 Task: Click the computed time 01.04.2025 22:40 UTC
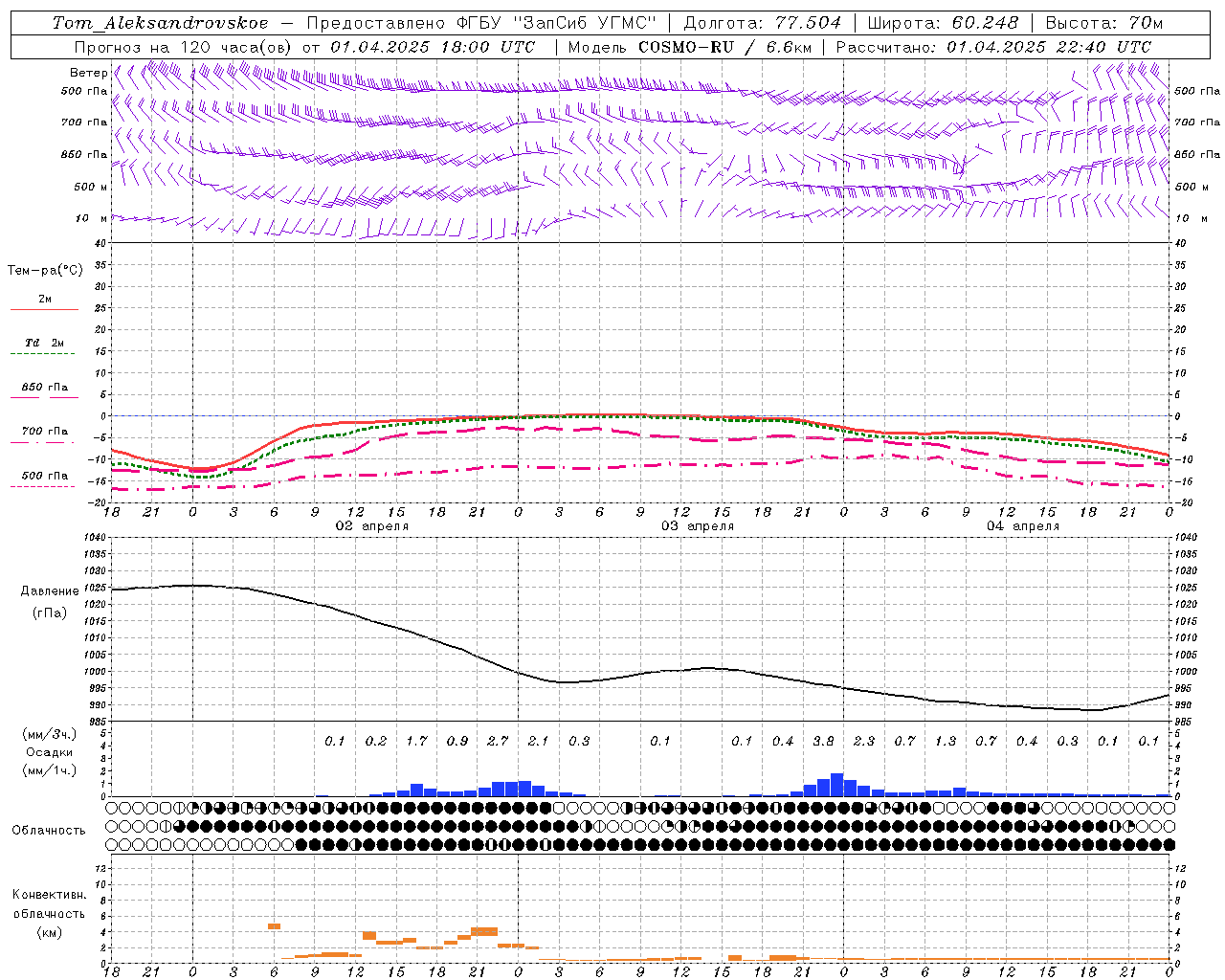coord(1049,47)
